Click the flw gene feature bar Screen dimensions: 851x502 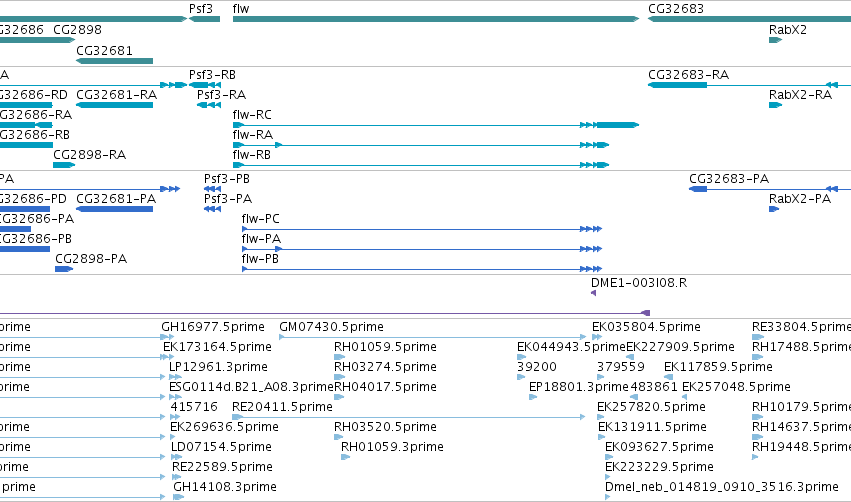tap(436, 19)
